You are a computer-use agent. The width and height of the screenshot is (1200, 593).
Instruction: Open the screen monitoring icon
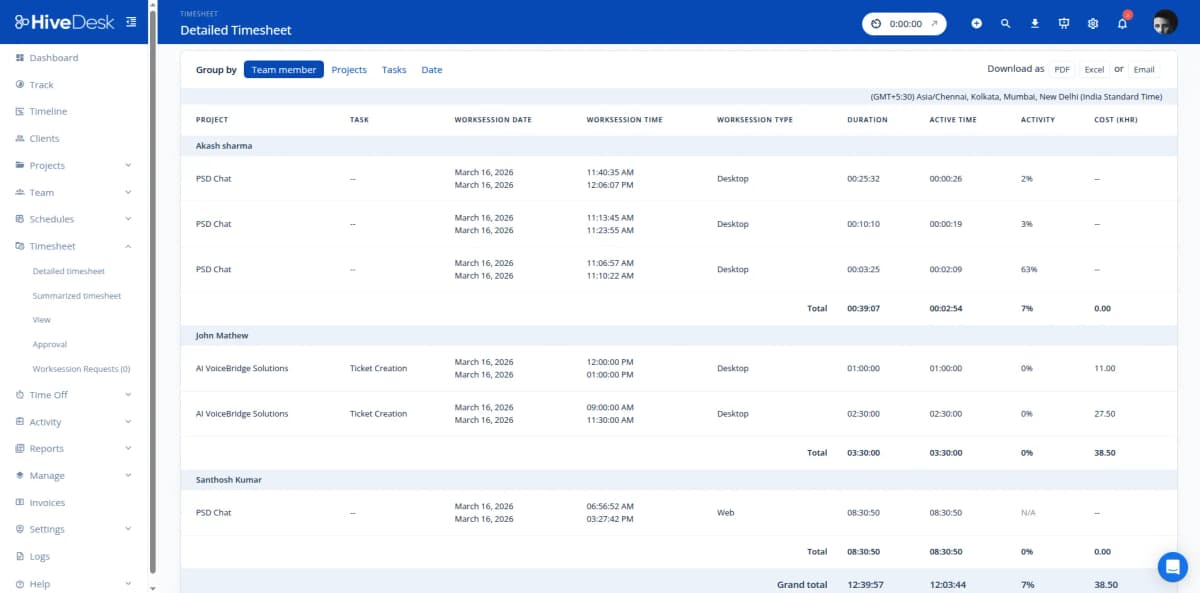pyautogui.click(x=1063, y=22)
